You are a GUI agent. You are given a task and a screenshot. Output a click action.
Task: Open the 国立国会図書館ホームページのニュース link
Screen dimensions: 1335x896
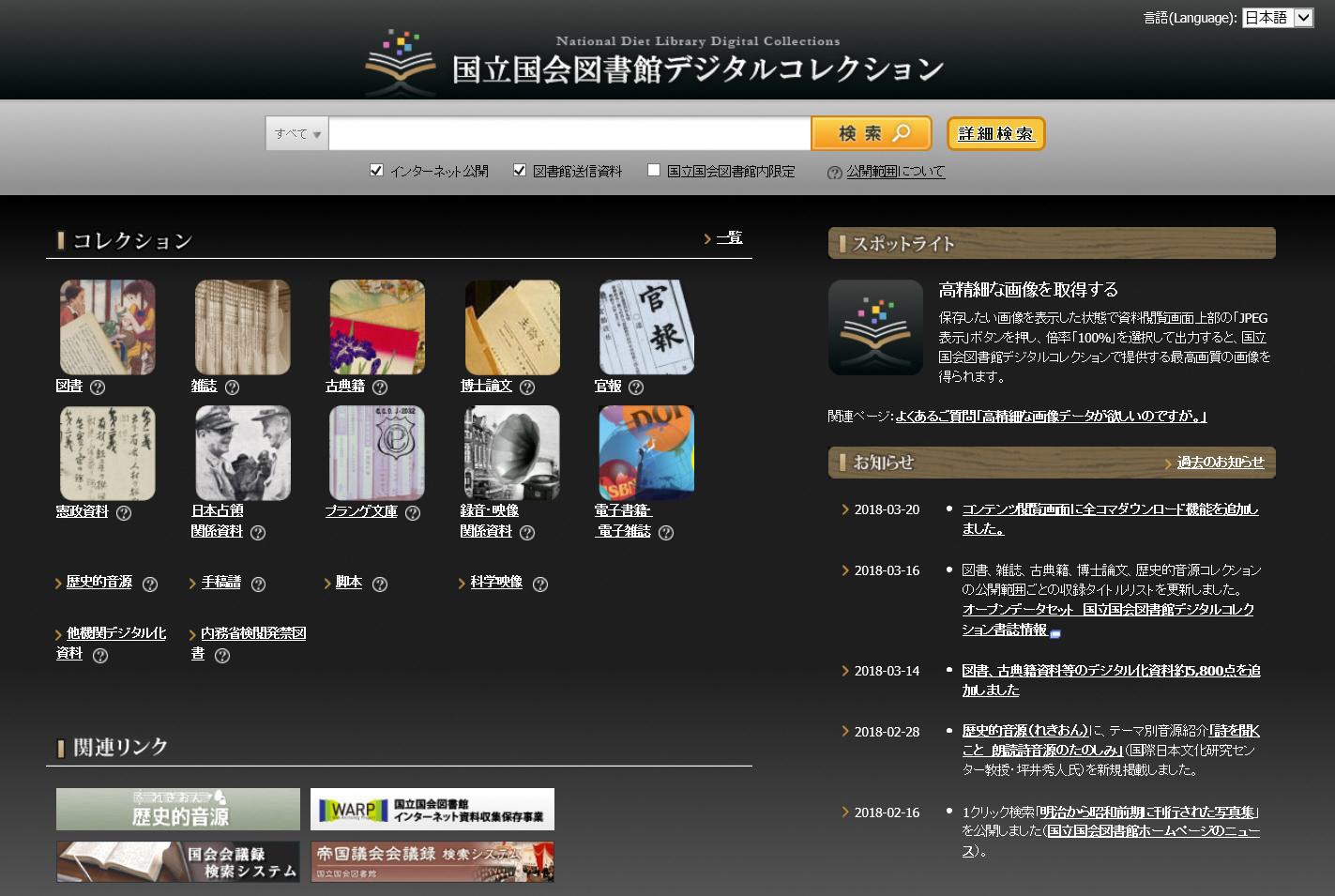[1111, 841]
